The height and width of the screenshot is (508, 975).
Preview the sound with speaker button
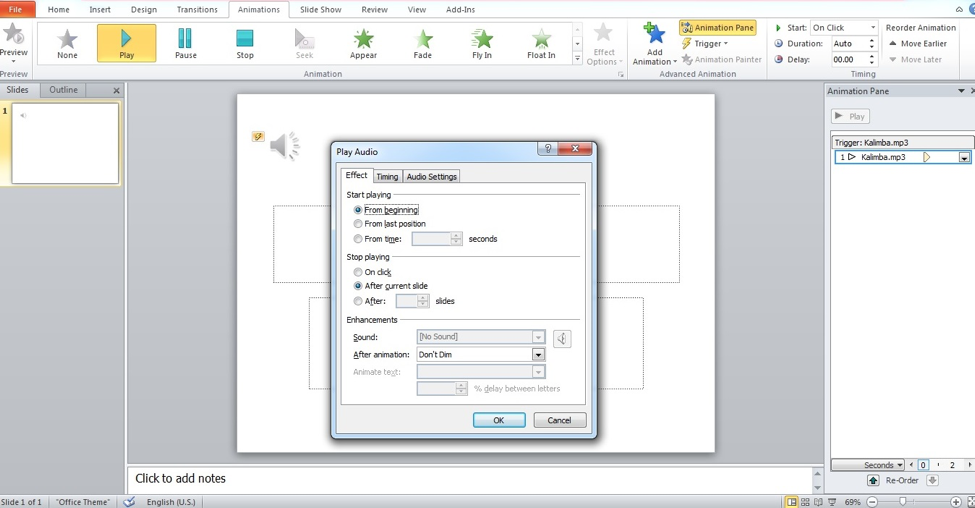(561, 338)
